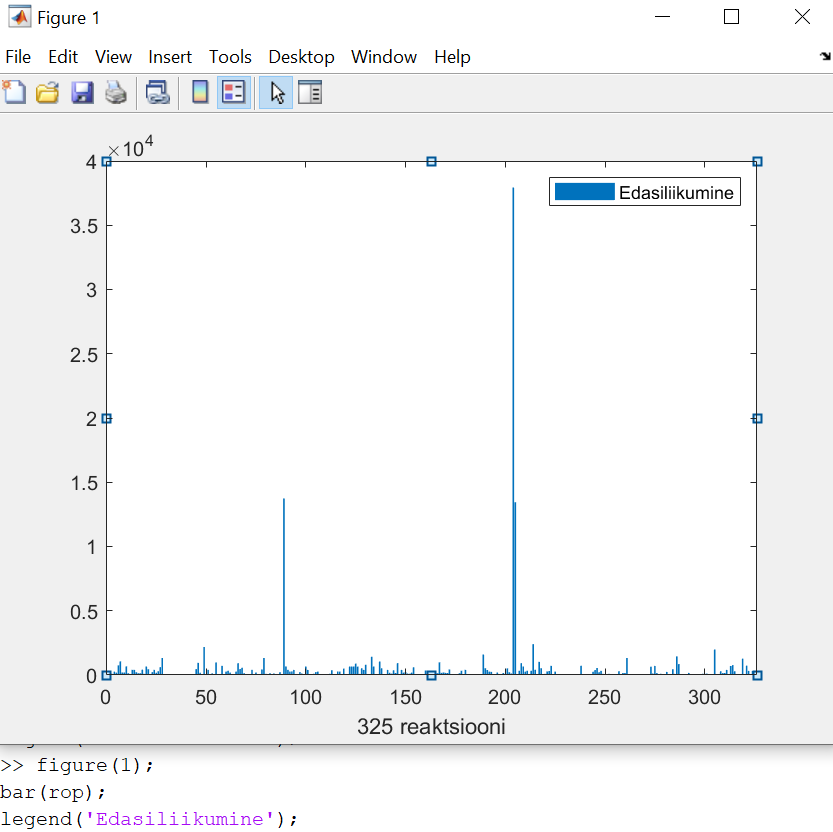Click the blue legend color swatch
Screen dimensions: 833x832
(584, 193)
